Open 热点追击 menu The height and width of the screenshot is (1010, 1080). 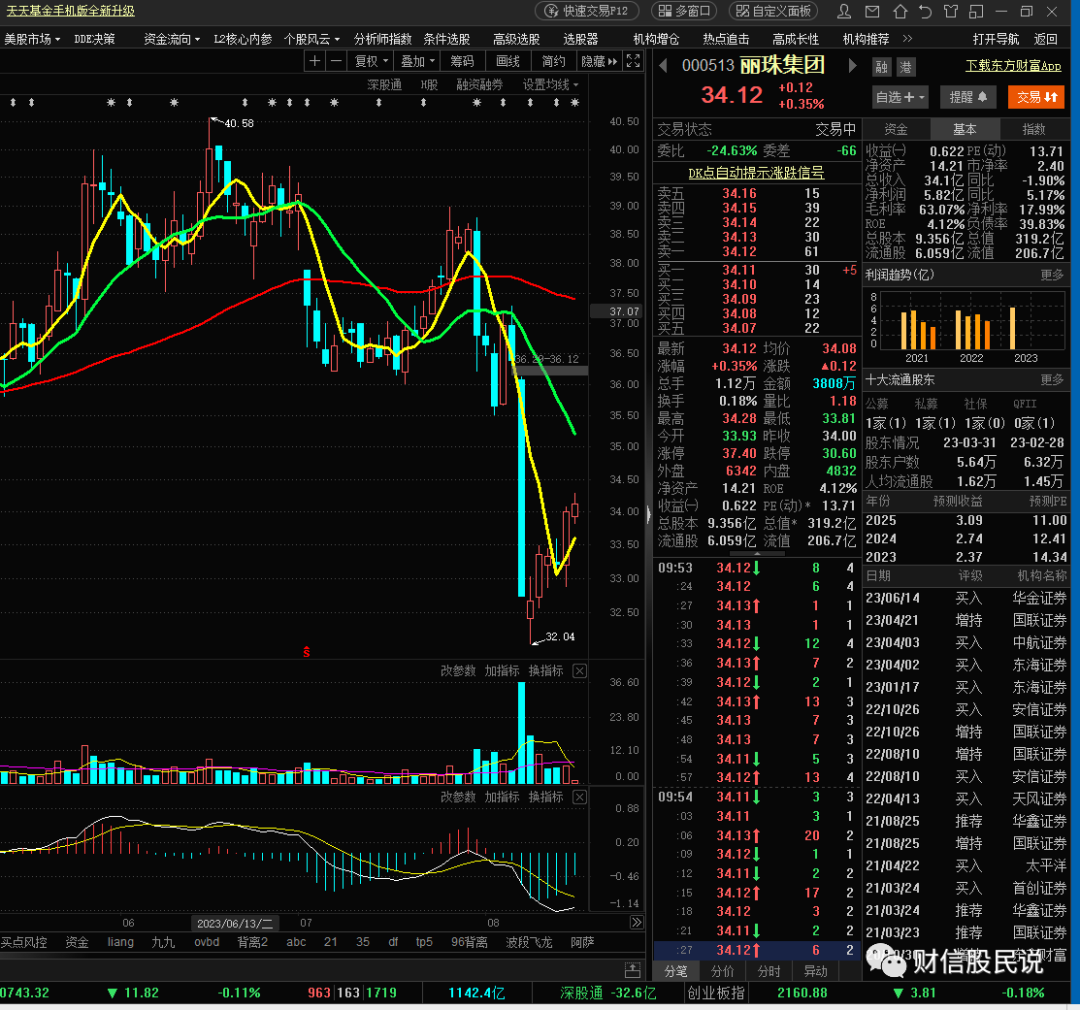click(x=726, y=39)
